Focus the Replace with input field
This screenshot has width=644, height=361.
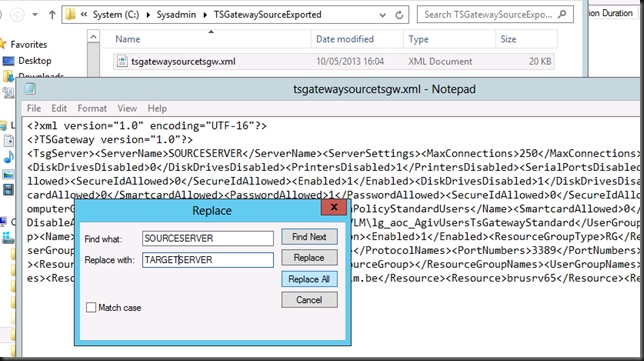point(208,260)
